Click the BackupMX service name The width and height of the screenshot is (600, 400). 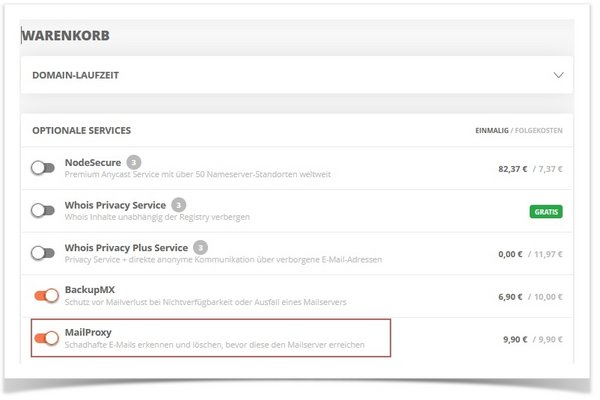coord(90,290)
